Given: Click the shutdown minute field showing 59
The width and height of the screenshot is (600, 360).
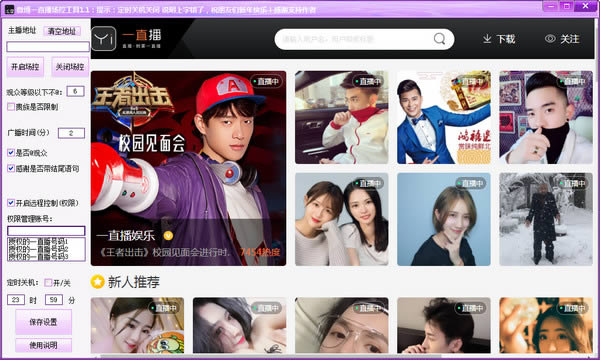Looking at the screenshot, I should [54, 300].
